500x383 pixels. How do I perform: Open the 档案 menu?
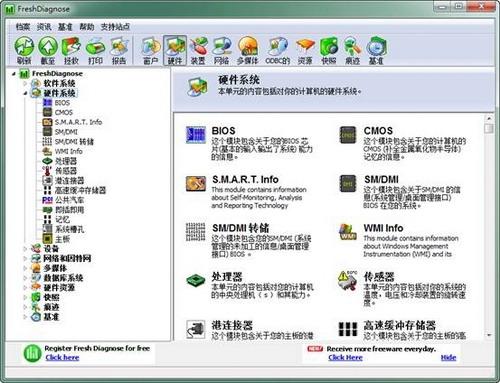pos(23,27)
